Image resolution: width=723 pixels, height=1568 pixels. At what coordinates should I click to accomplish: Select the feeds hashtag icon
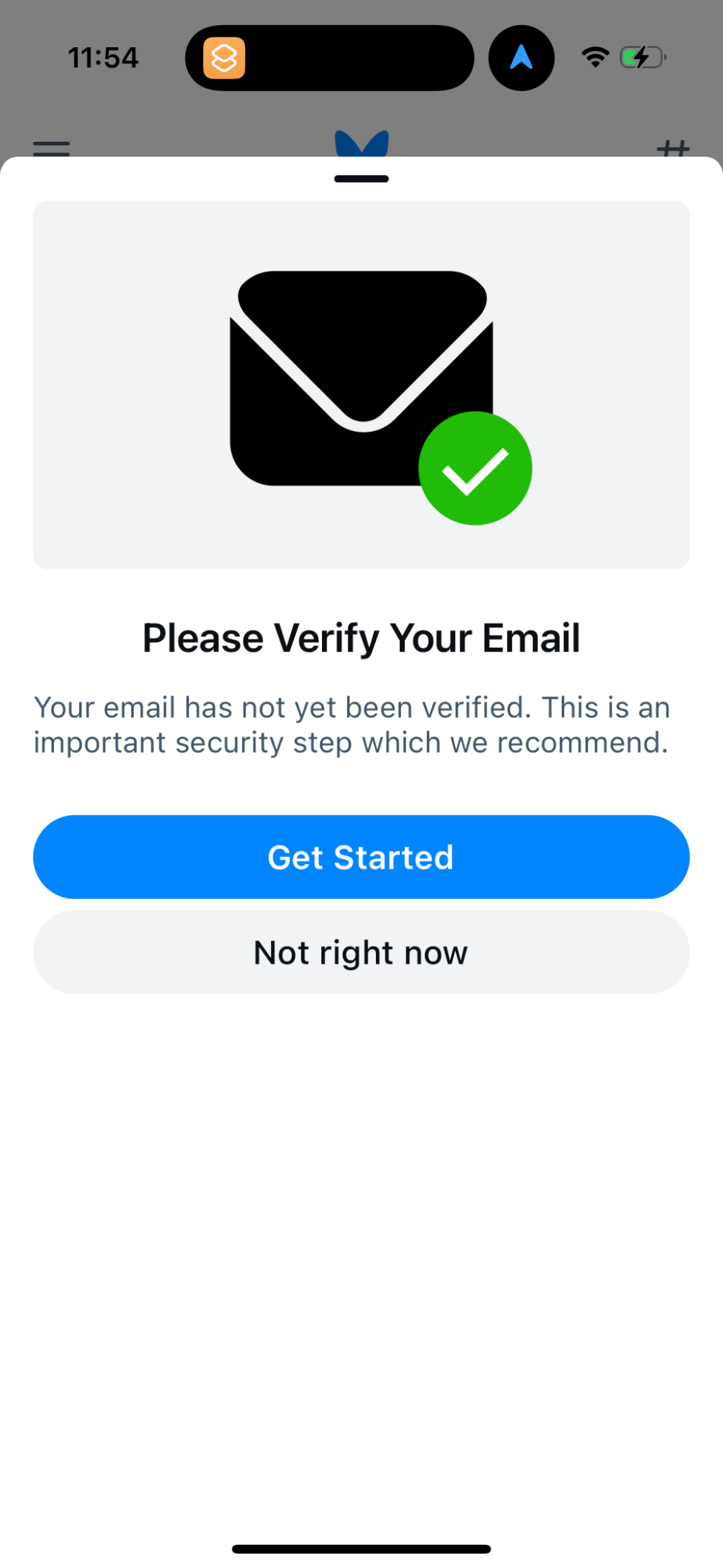(x=673, y=149)
